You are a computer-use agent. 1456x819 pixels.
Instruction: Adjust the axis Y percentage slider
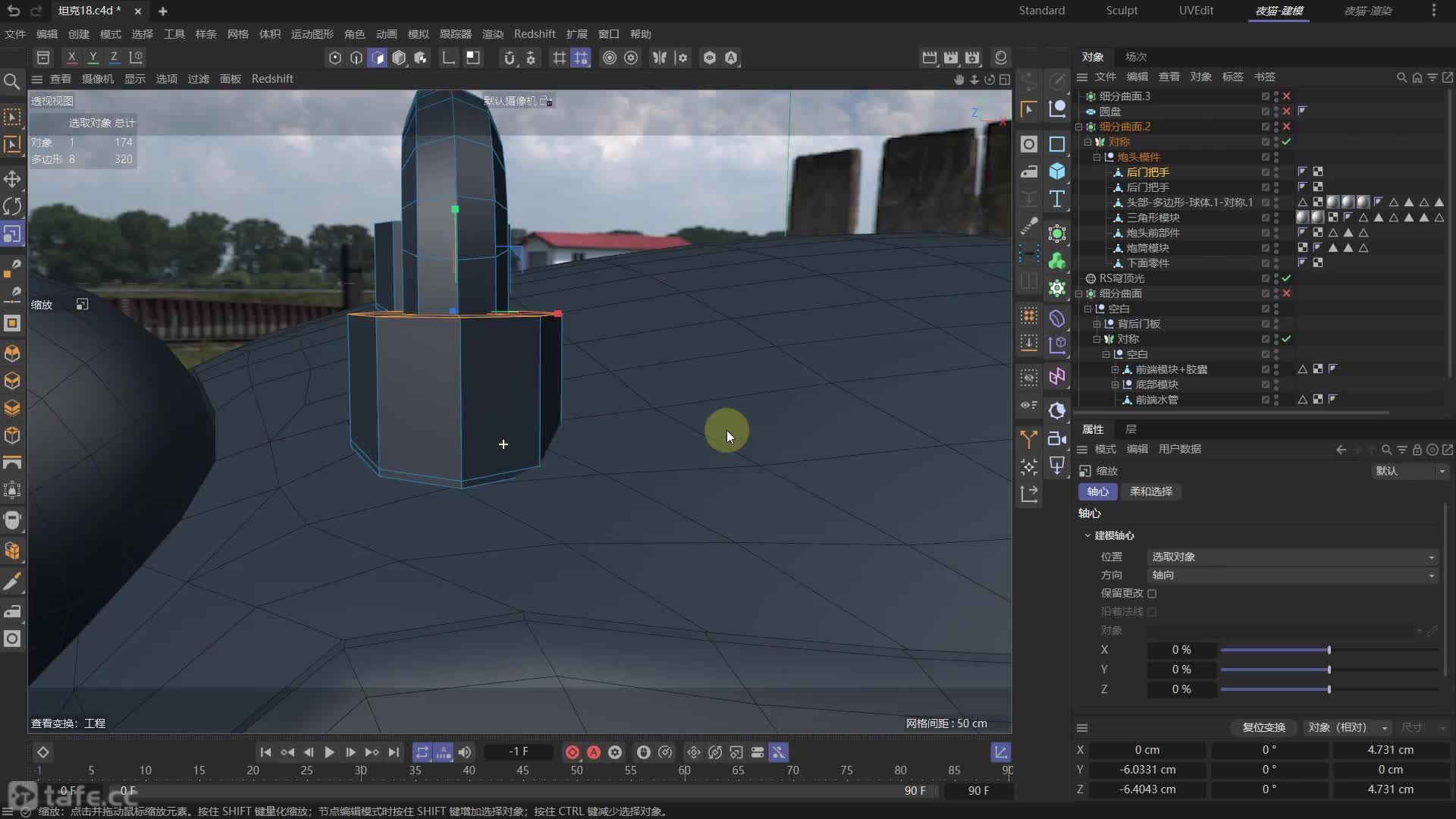1329,670
